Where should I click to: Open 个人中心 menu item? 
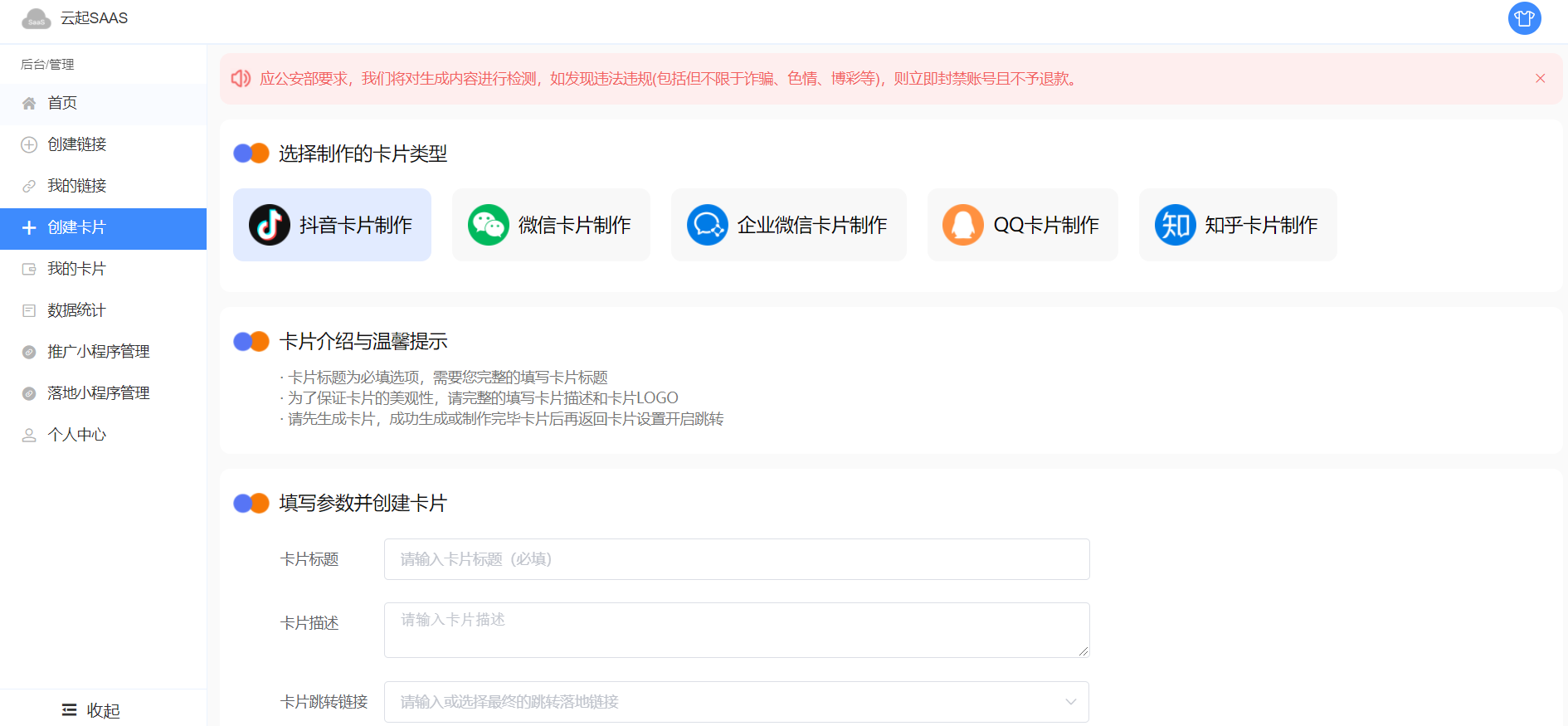(103, 435)
